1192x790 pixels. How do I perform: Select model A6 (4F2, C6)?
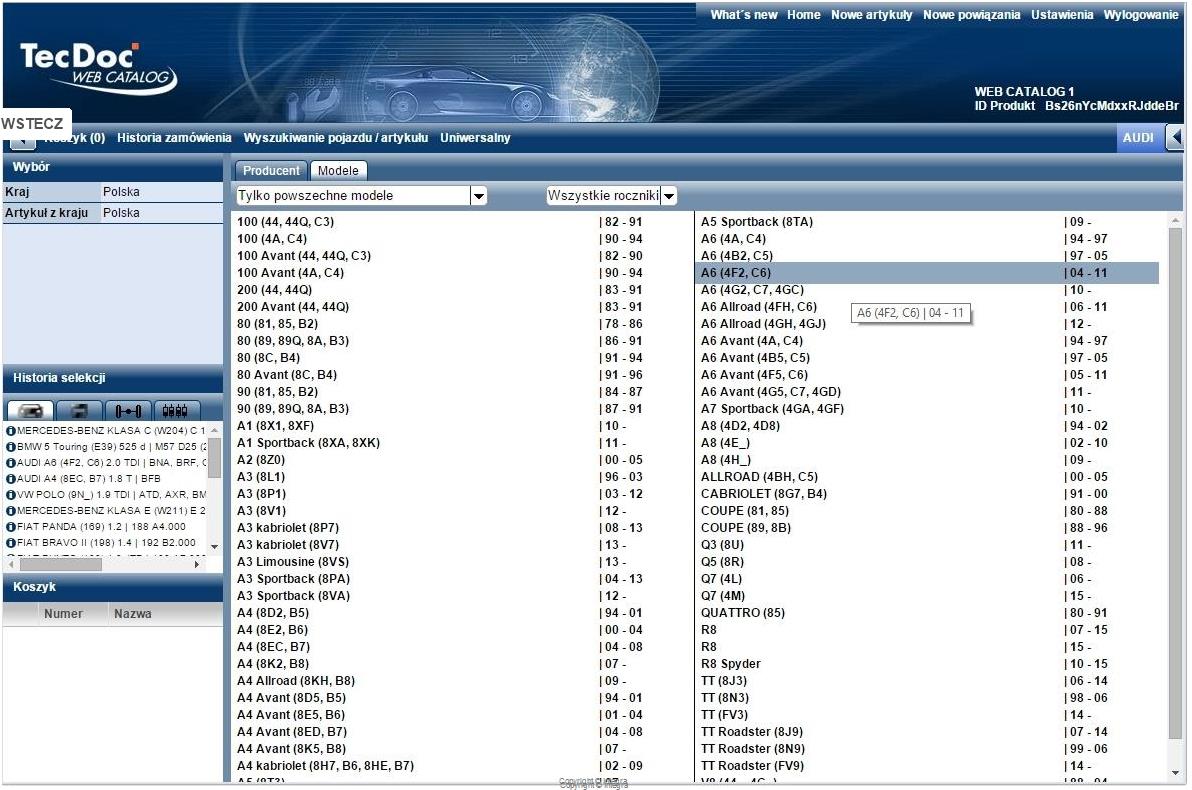tap(927, 273)
